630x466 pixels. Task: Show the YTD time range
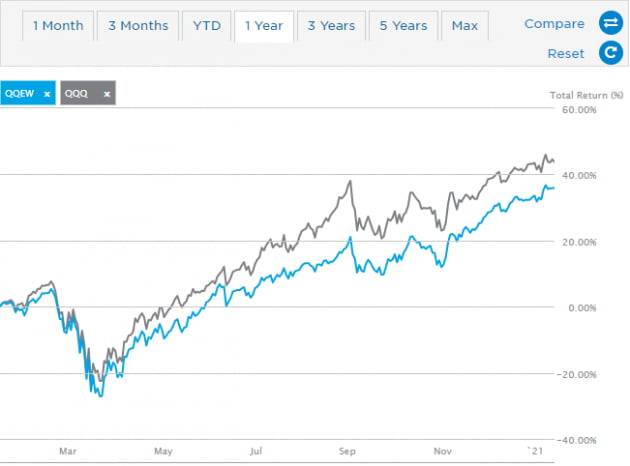204,25
